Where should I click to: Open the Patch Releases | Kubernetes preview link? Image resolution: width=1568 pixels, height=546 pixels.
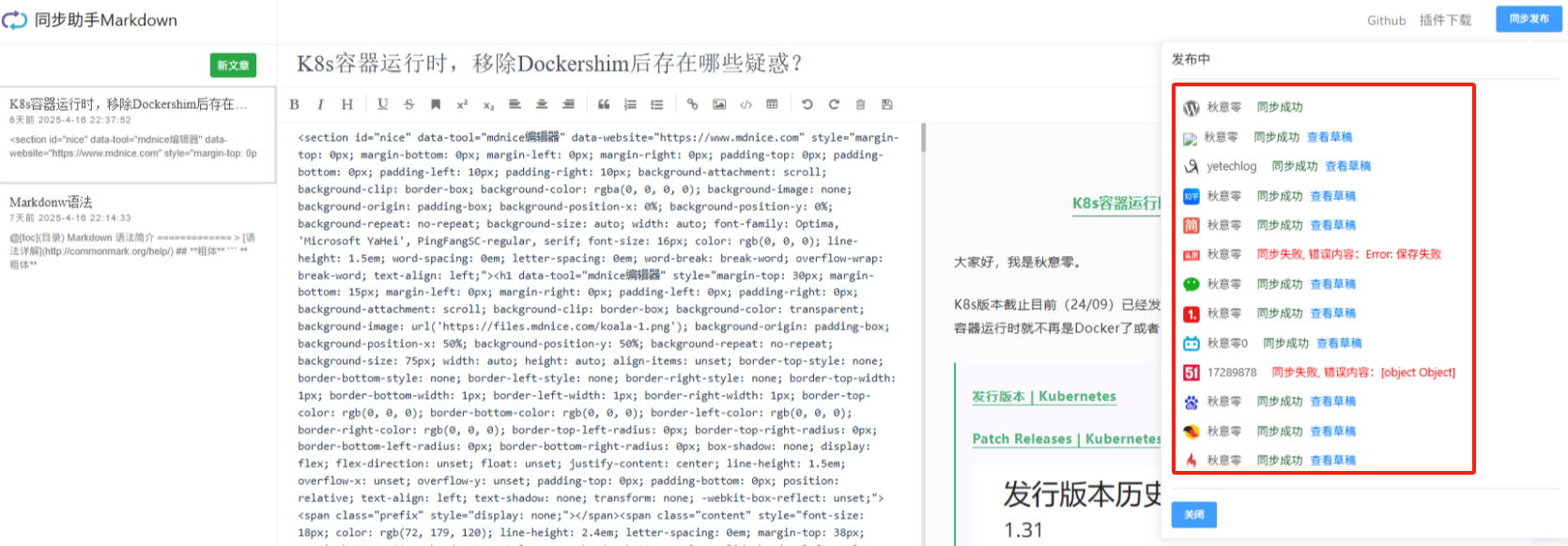coord(1067,439)
